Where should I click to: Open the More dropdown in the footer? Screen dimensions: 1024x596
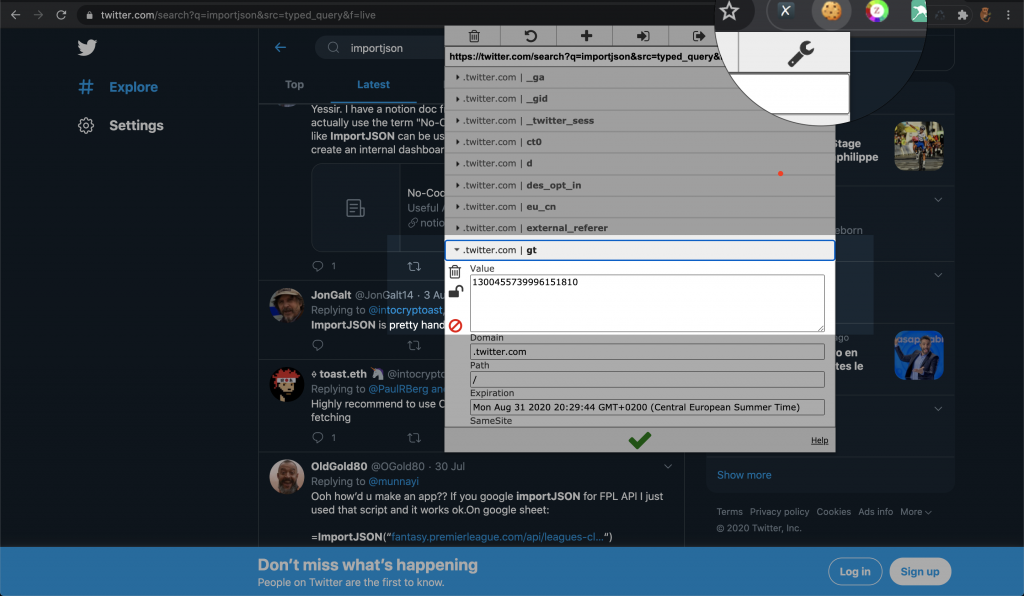tap(916, 512)
